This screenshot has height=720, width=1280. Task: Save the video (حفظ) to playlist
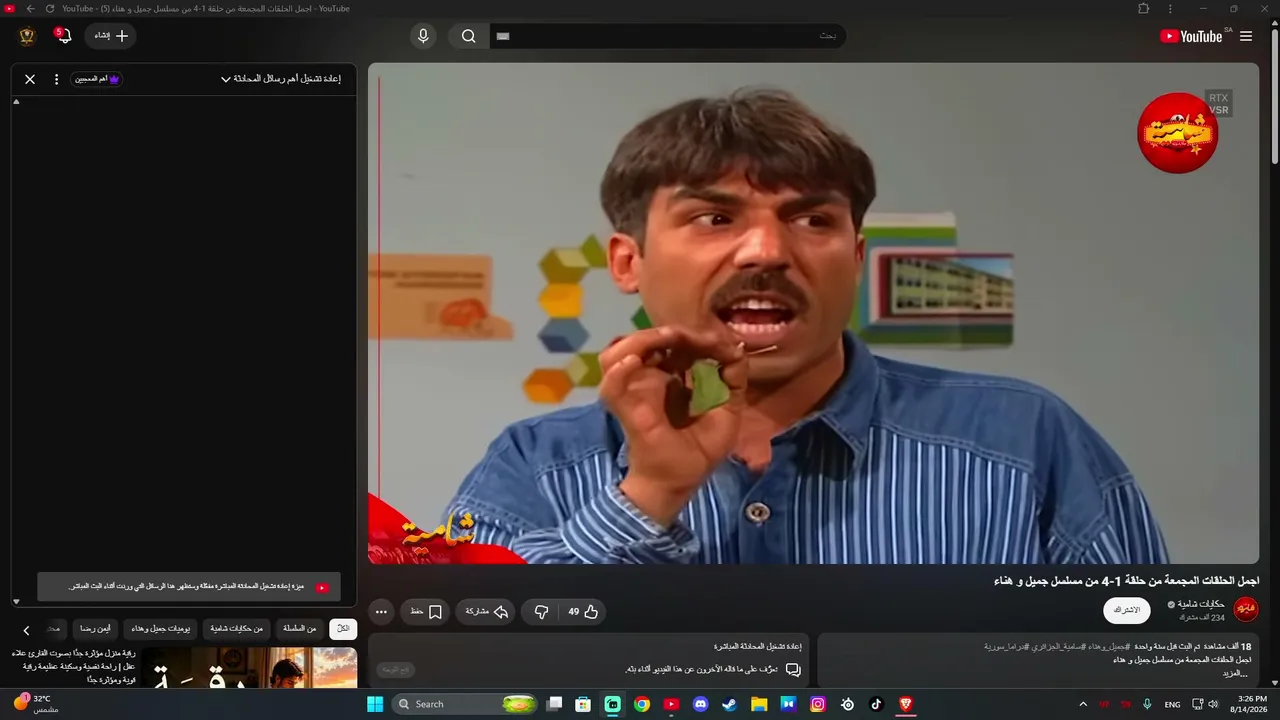pyautogui.click(x=426, y=611)
